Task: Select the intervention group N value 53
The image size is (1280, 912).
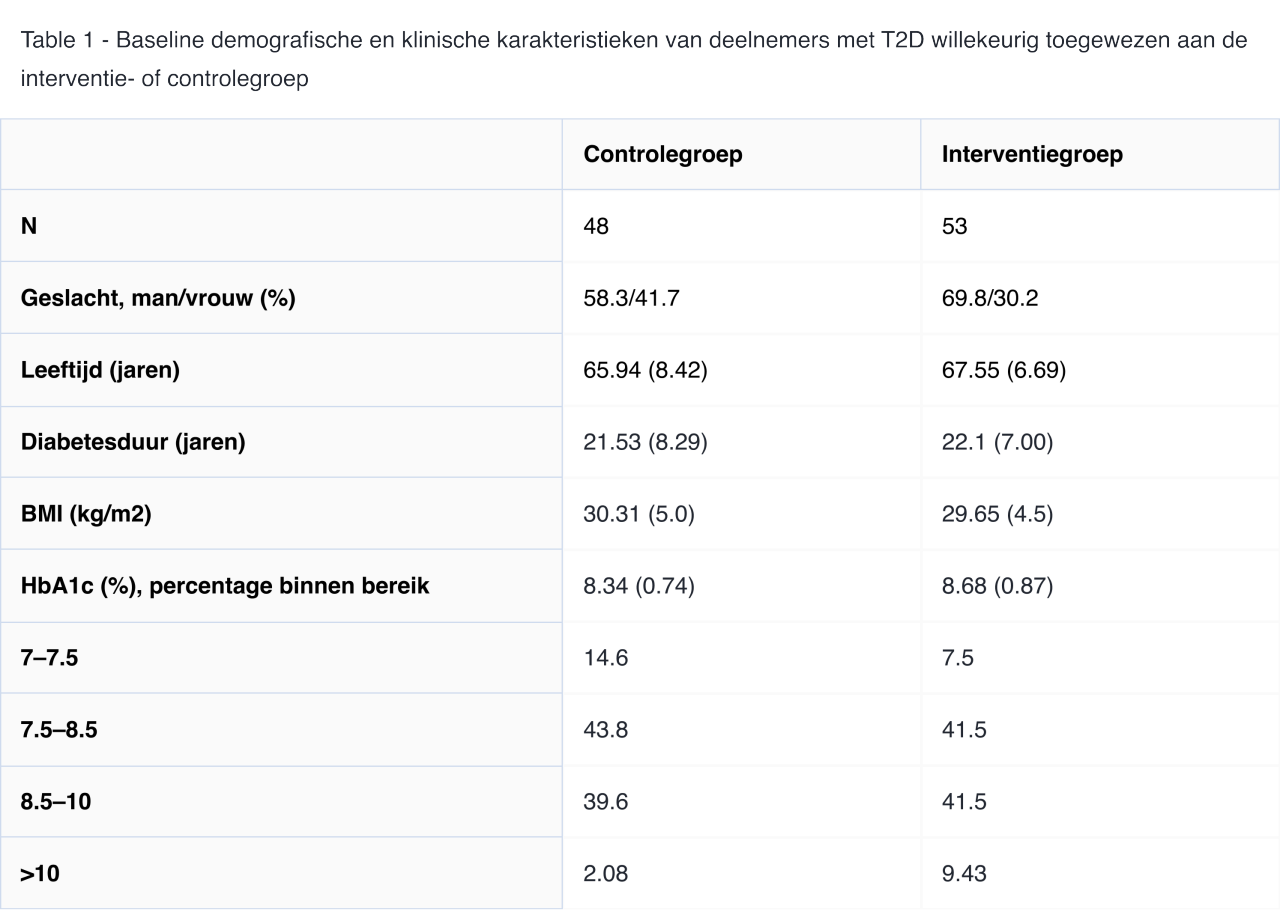Action: point(954,226)
